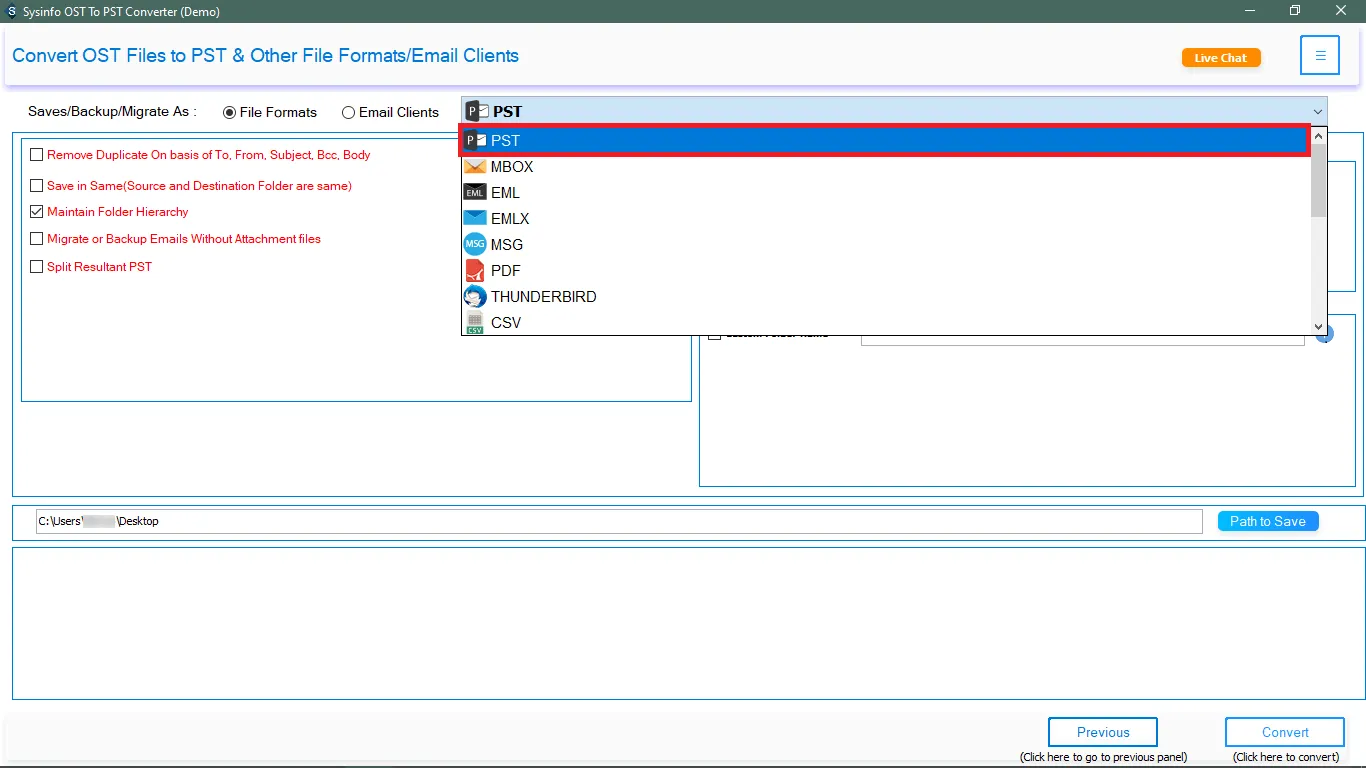Click the Path to Save button
The width and height of the screenshot is (1366, 768).
(1268, 521)
